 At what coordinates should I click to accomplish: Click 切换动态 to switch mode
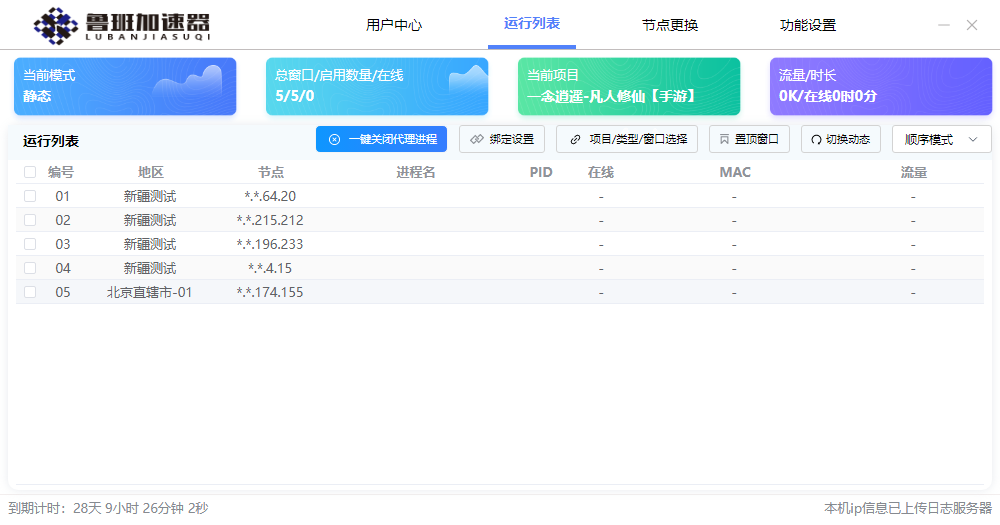[840, 139]
